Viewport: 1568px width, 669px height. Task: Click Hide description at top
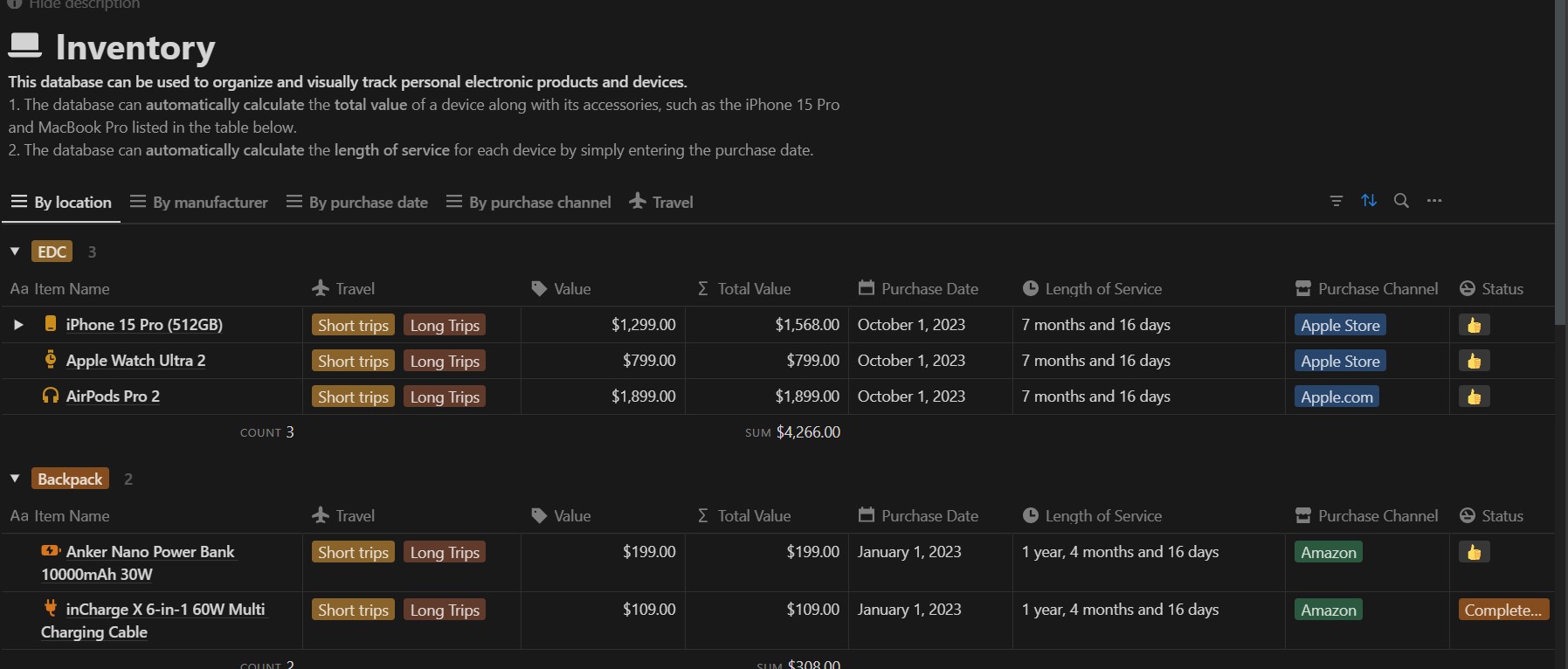tap(83, 4)
